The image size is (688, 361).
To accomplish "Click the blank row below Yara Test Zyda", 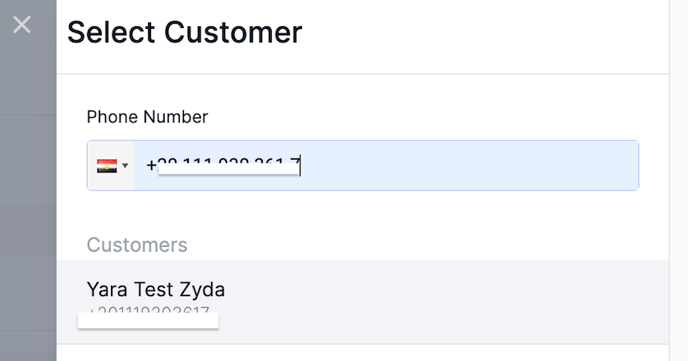I will point(363,353).
